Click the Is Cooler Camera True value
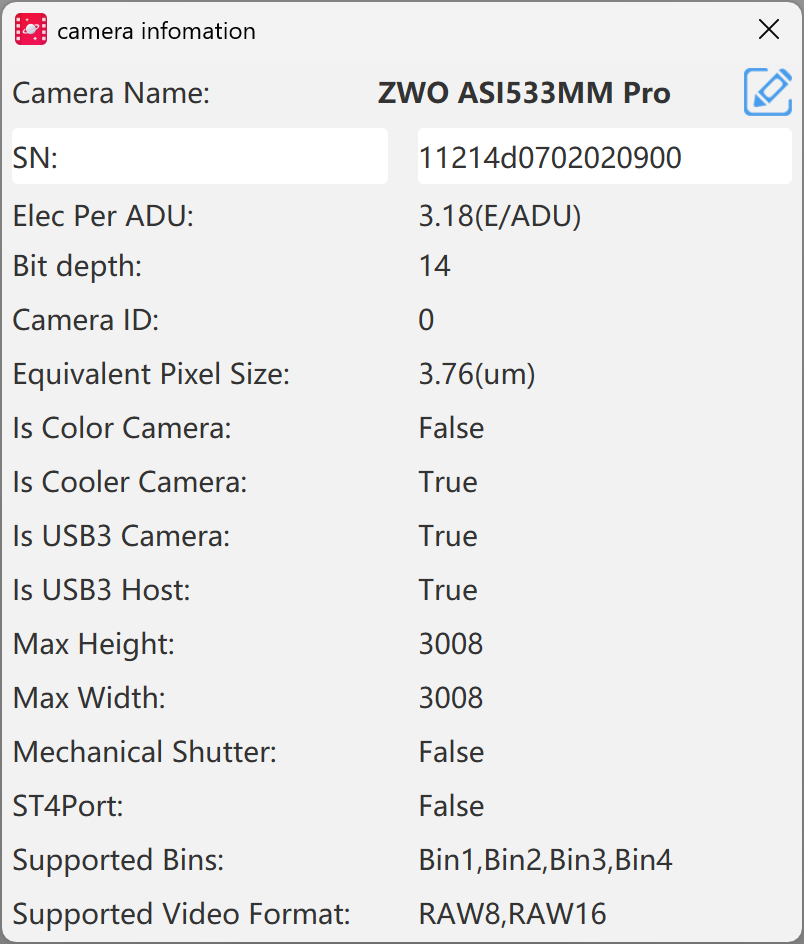804x944 pixels. click(x=448, y=482)
